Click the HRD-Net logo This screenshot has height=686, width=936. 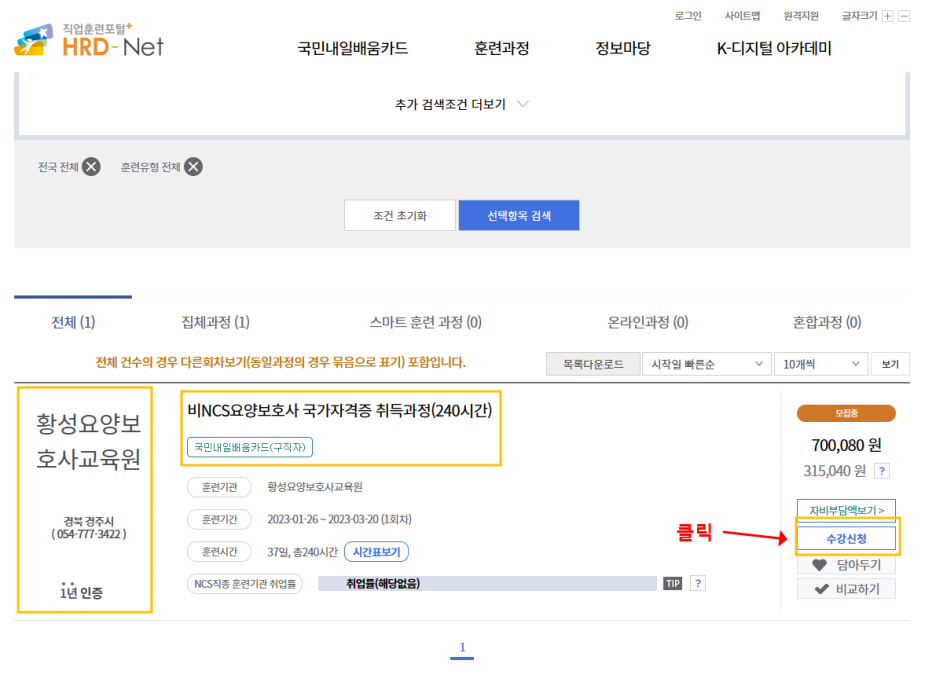click(88, 41)
